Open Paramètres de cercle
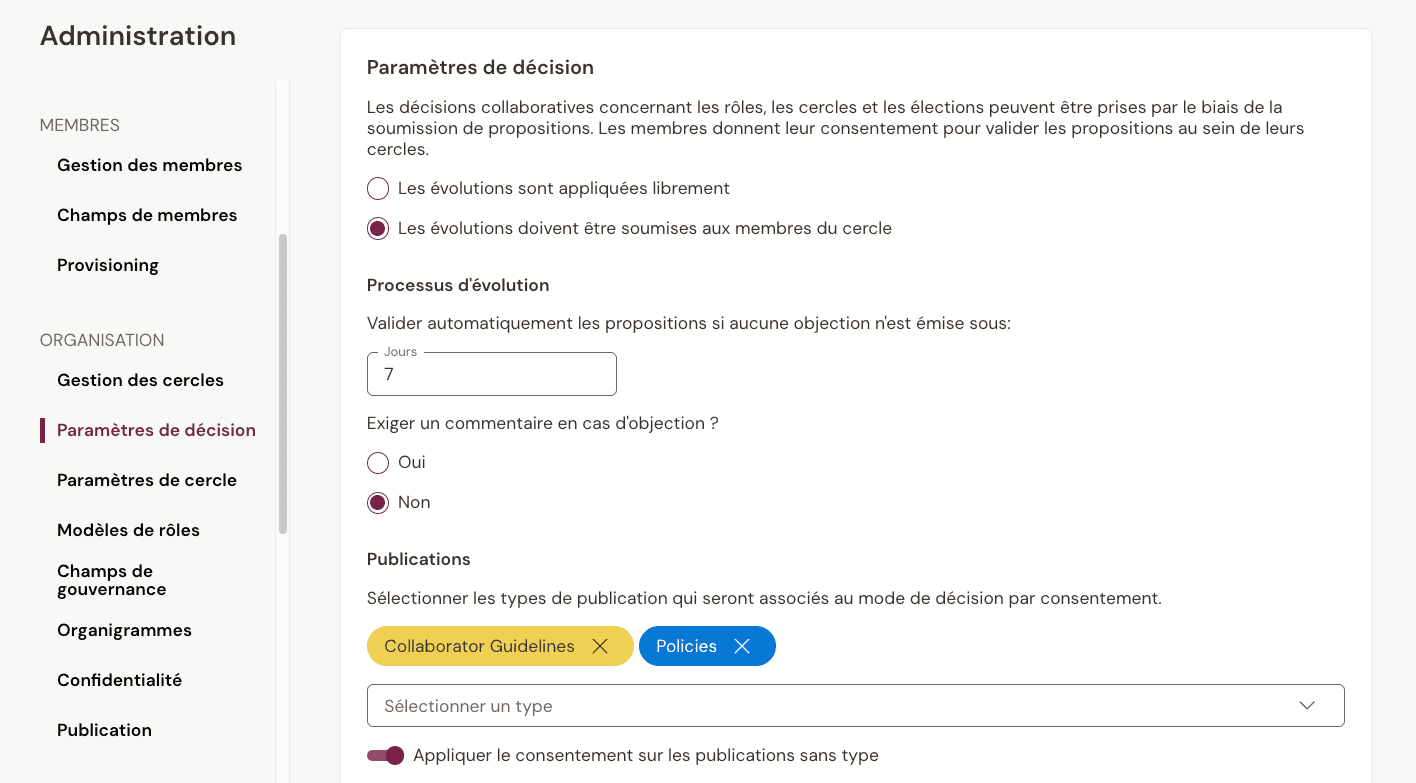Screen dimensions: 1416x783 coord(147,480)
